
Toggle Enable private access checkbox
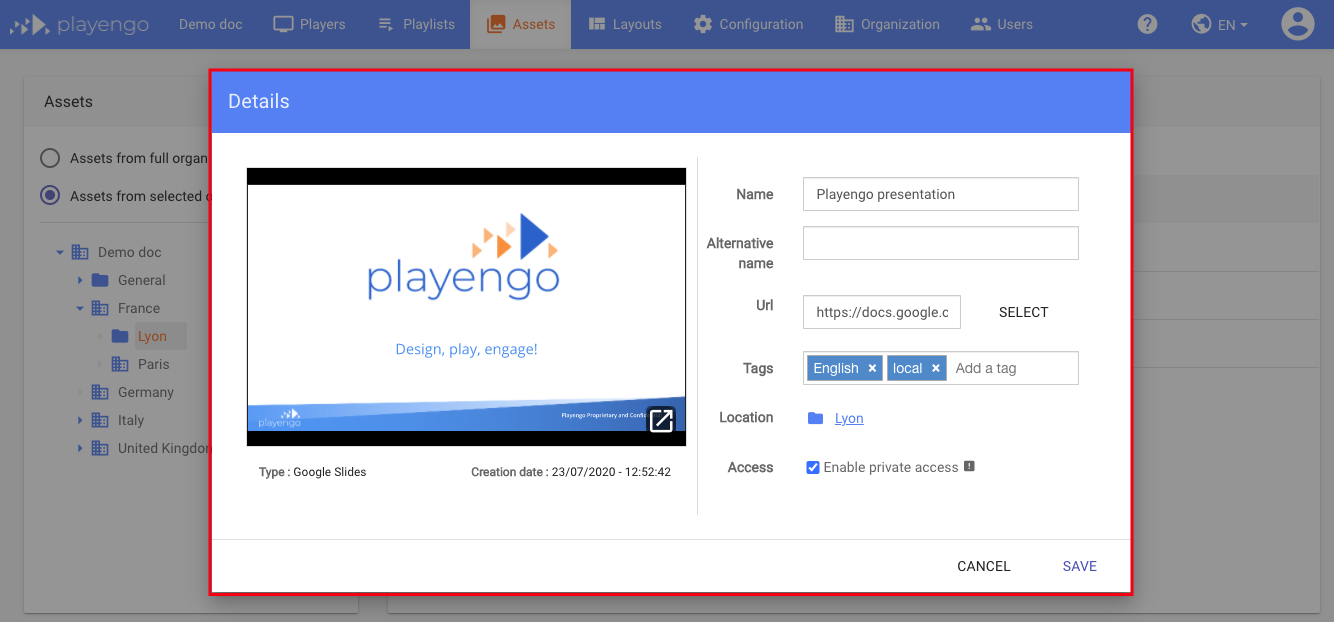click(x=813, y=467)
